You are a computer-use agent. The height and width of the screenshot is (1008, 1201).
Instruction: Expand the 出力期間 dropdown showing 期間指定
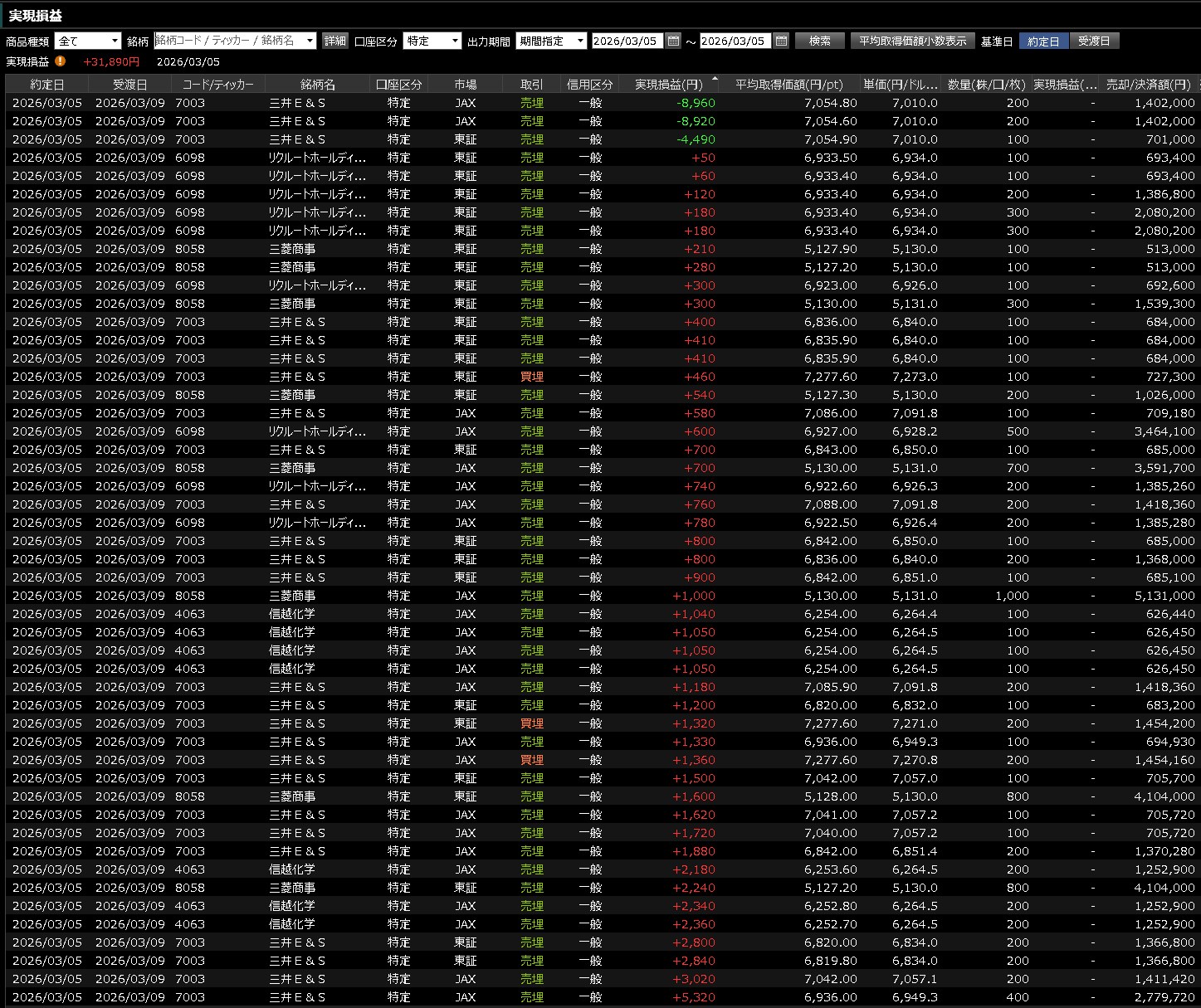pyautogui.click(x=579, y=41)
